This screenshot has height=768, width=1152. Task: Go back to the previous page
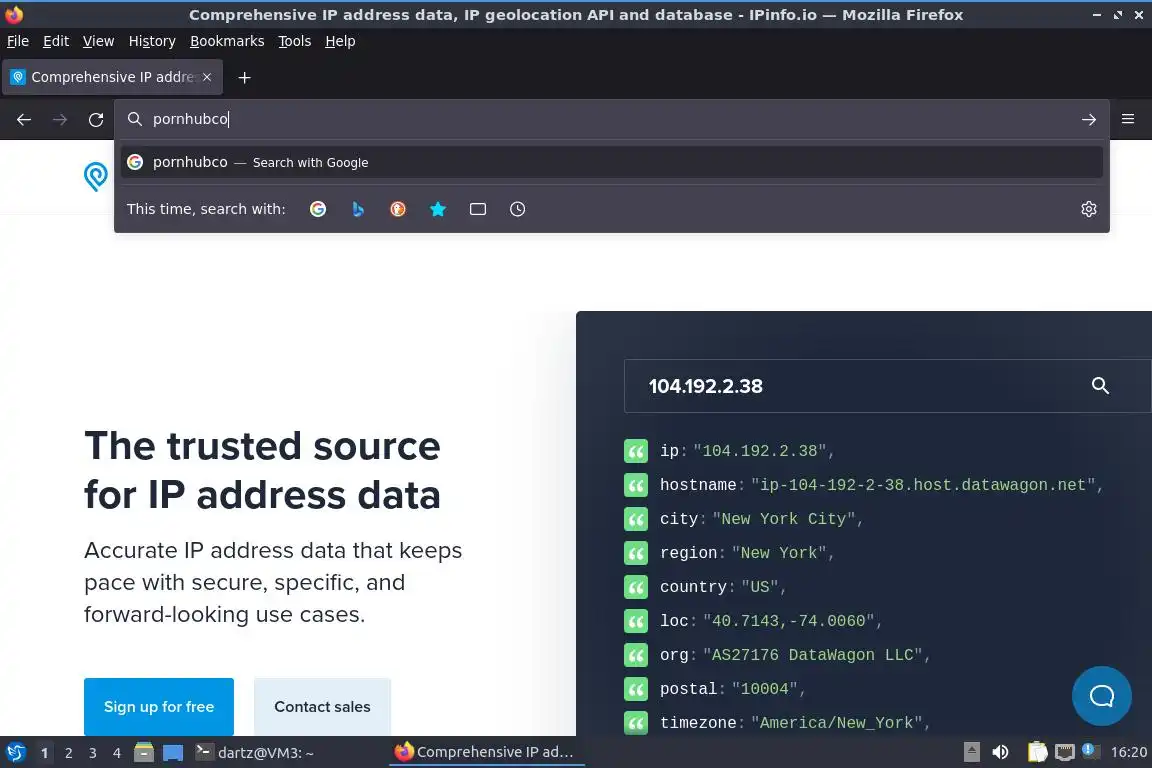pos(24,119)
